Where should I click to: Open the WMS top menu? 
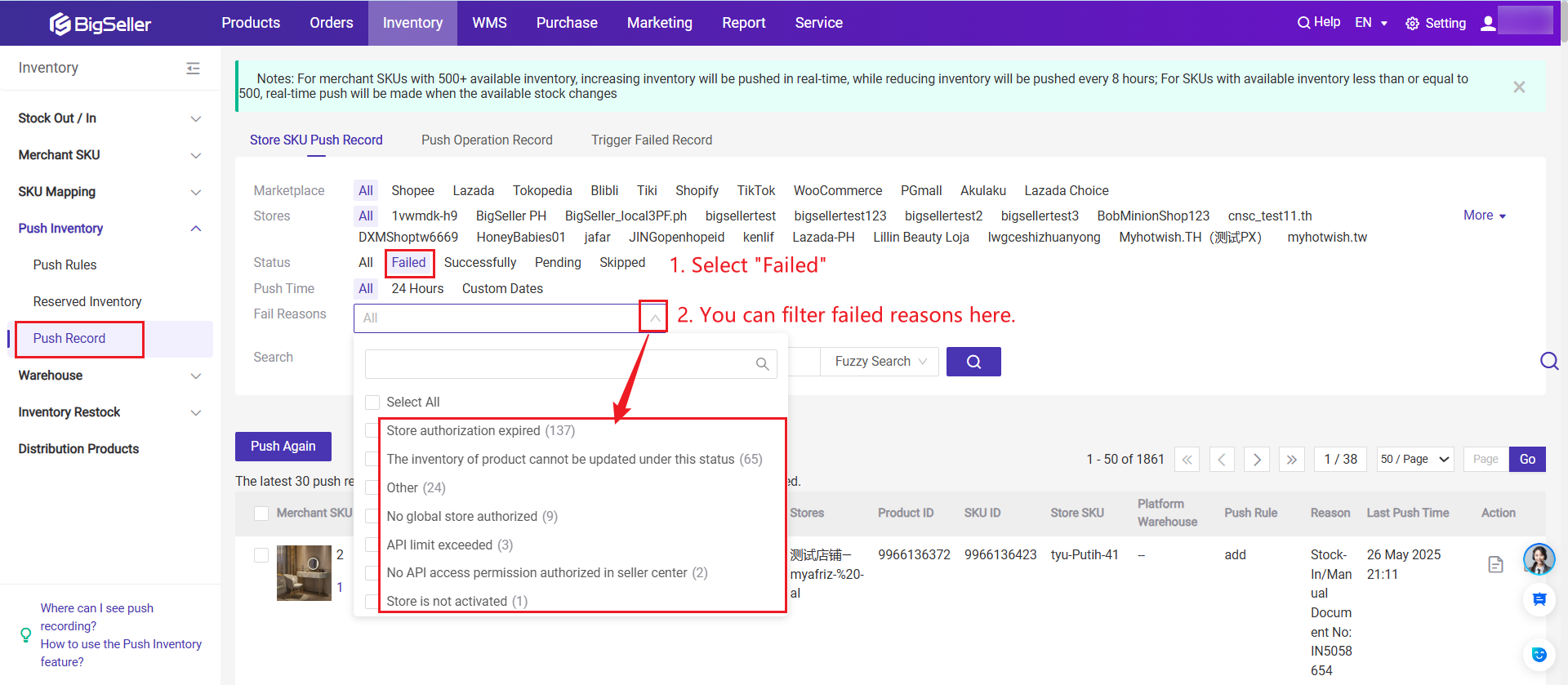tap(489, 23)
